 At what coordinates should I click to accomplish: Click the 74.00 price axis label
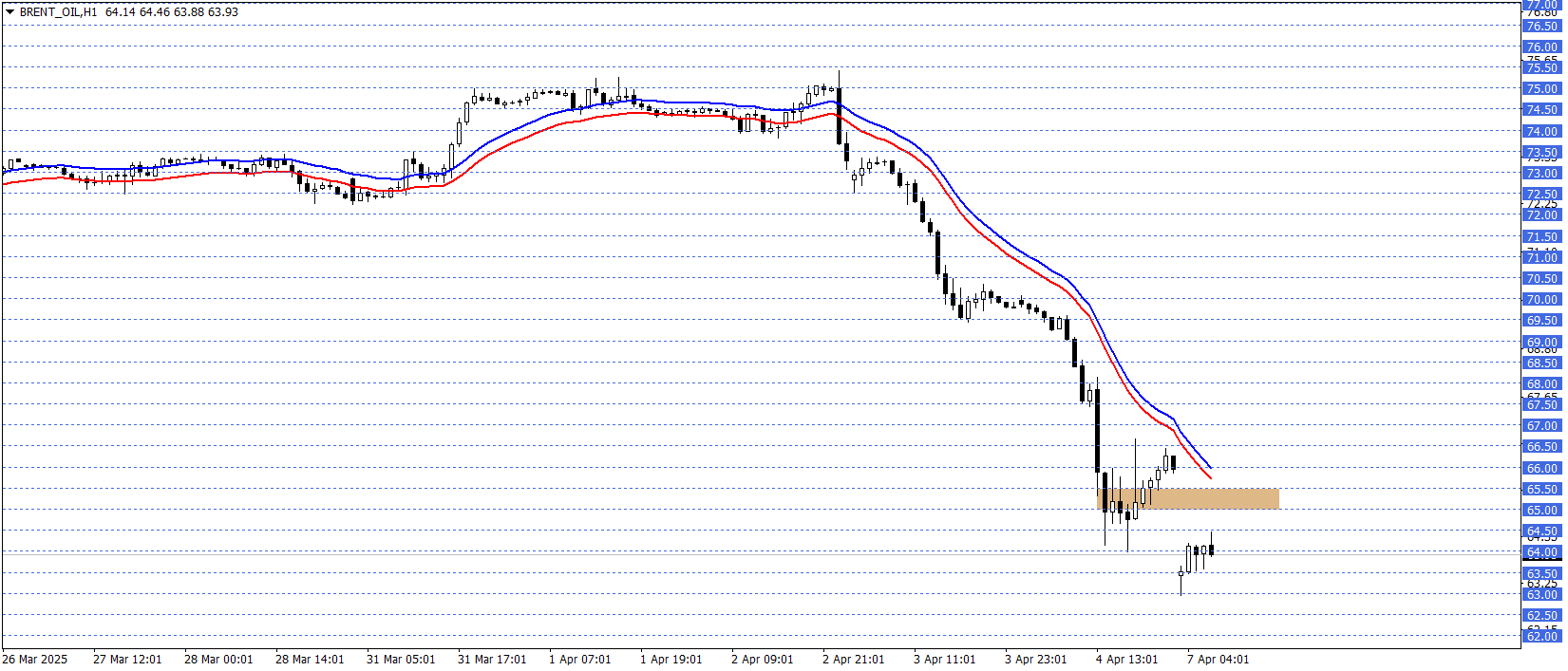point(1541,132)
